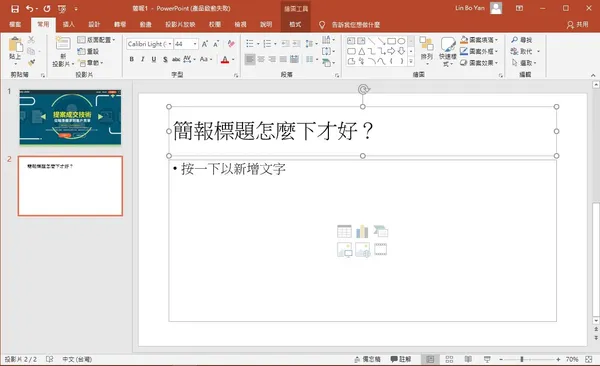The width and height of the screenshot is (600, 366).
Task: Clear all formatting with the eraser icon
Action: (231, 44)
